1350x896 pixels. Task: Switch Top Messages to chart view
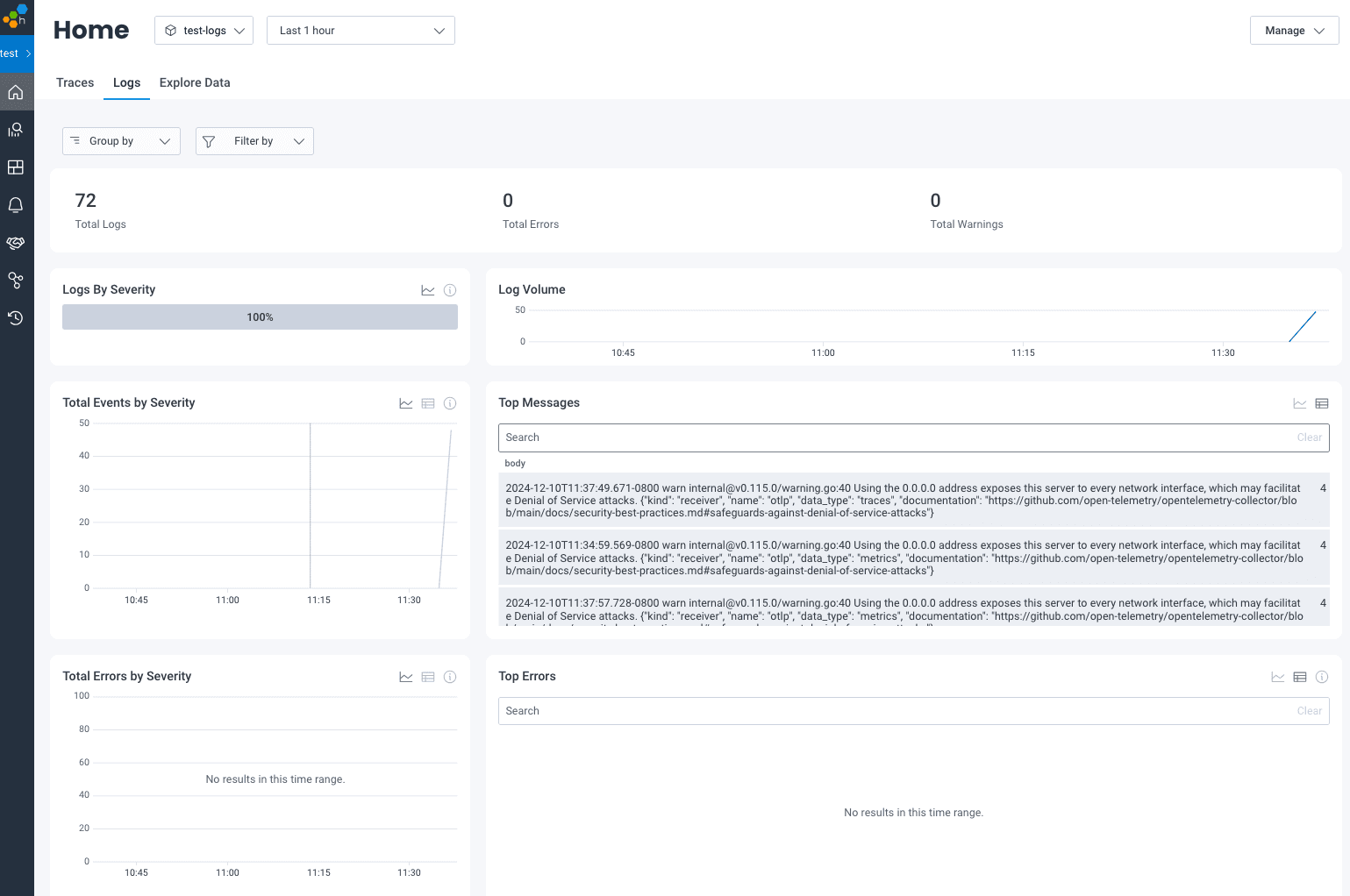1300,403
